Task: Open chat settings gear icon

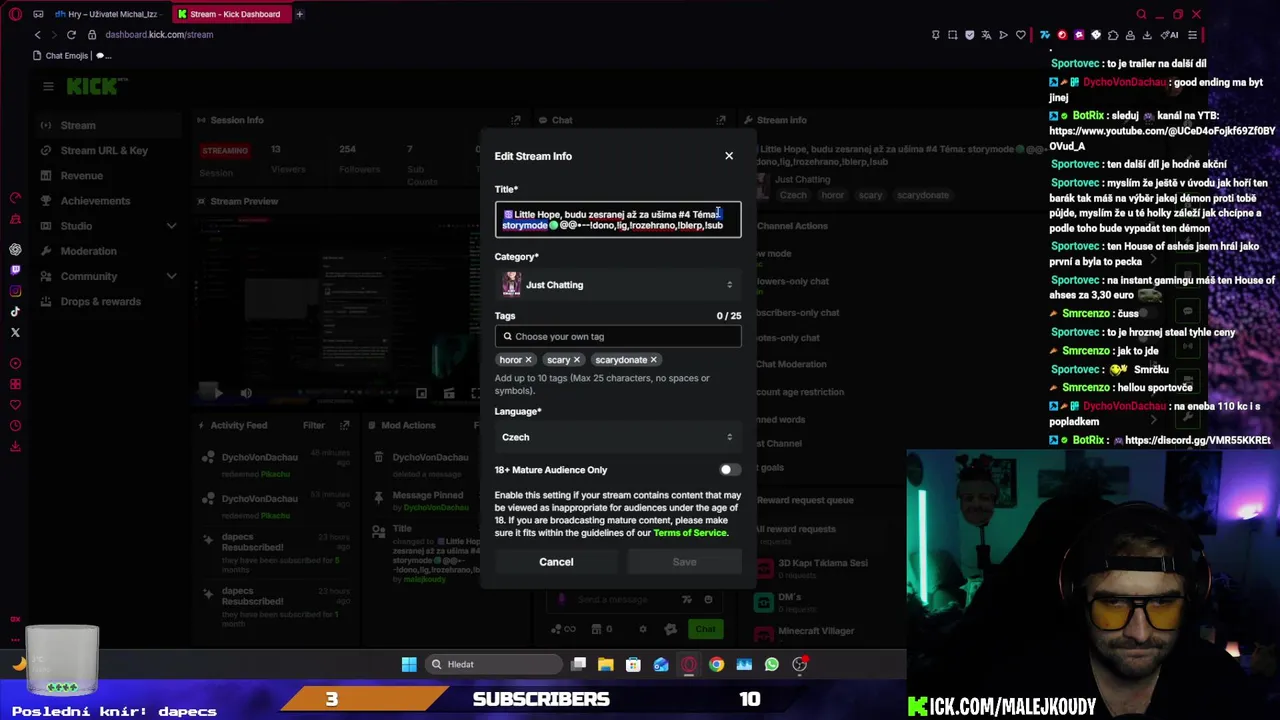Action: click(x=643, y=629)
